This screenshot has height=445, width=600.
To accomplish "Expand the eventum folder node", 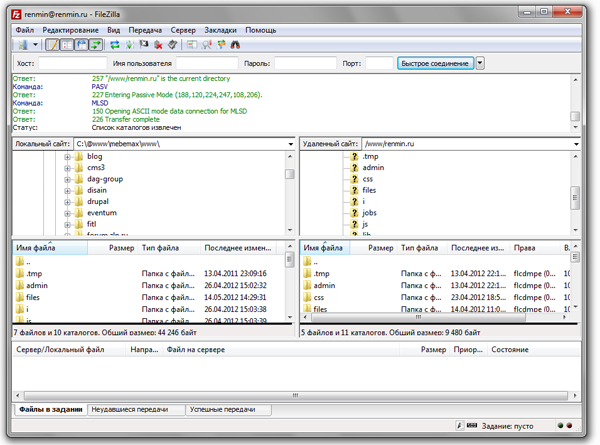I will [67, 213].
